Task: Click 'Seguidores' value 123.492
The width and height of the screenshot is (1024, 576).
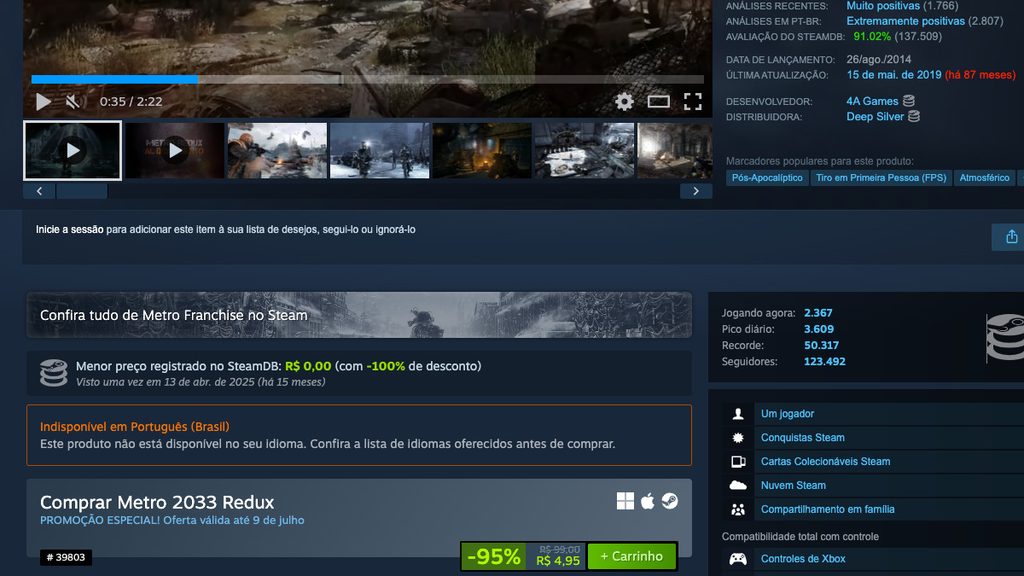Action: coord(825,361)
